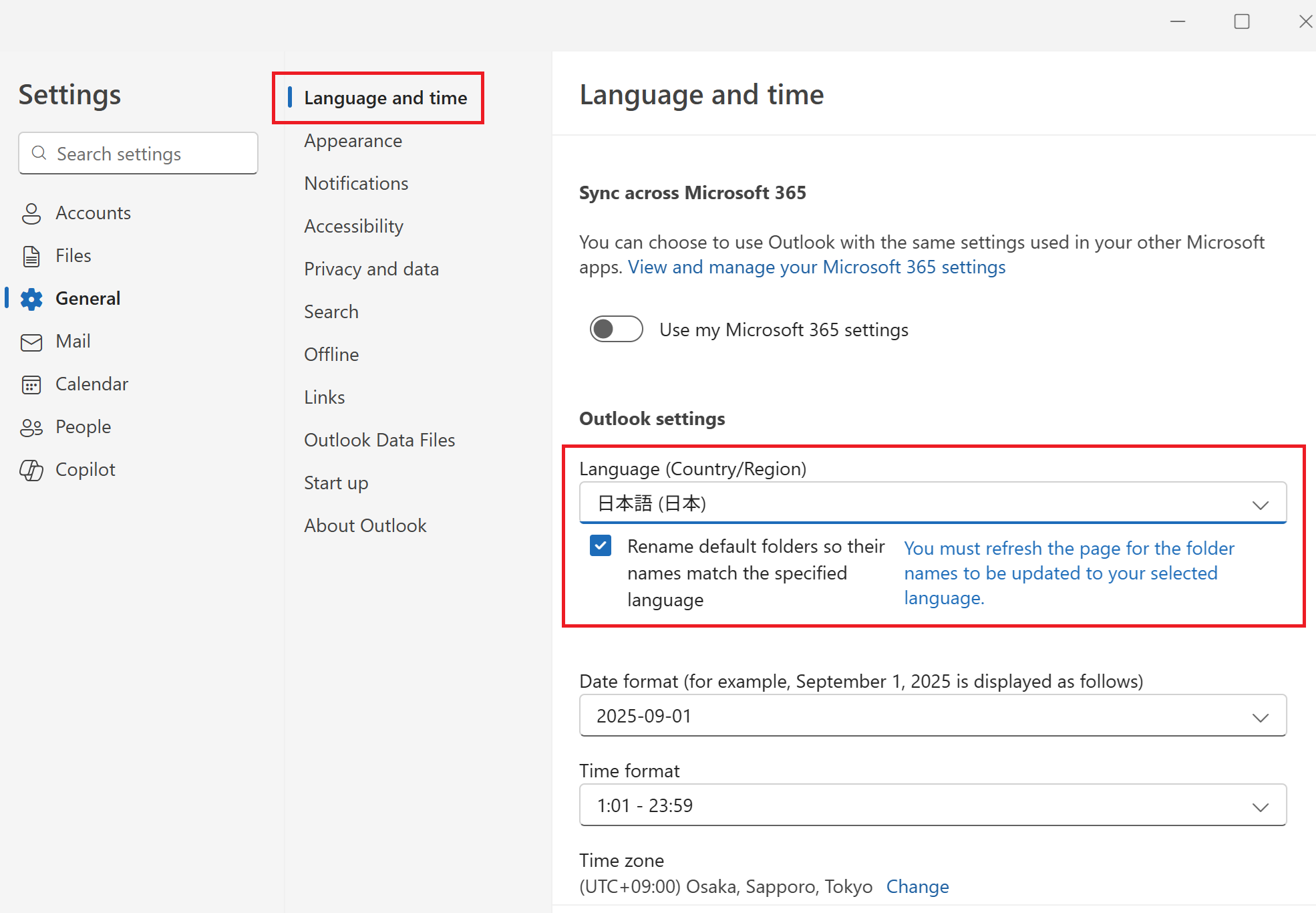Click the search magnifier icon
This screenshot has width=1316, height=913.
pos(39,153)
